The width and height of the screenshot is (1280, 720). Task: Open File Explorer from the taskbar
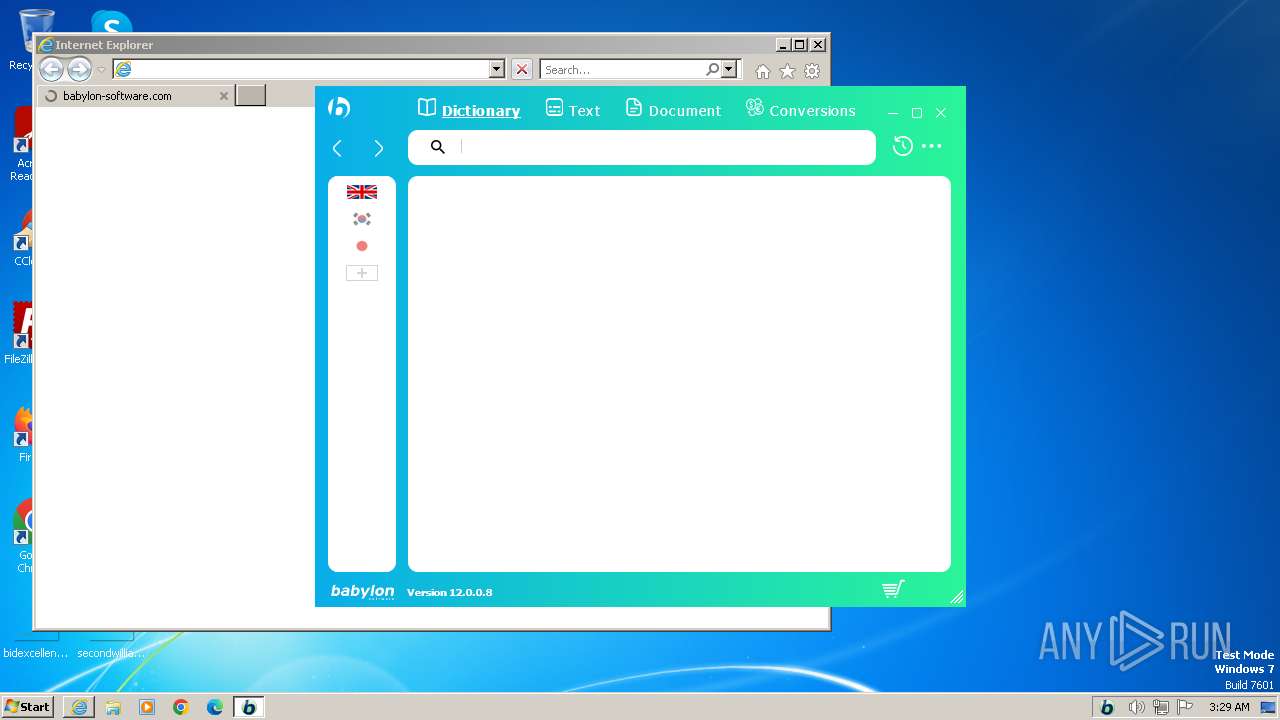pos(113,707)
